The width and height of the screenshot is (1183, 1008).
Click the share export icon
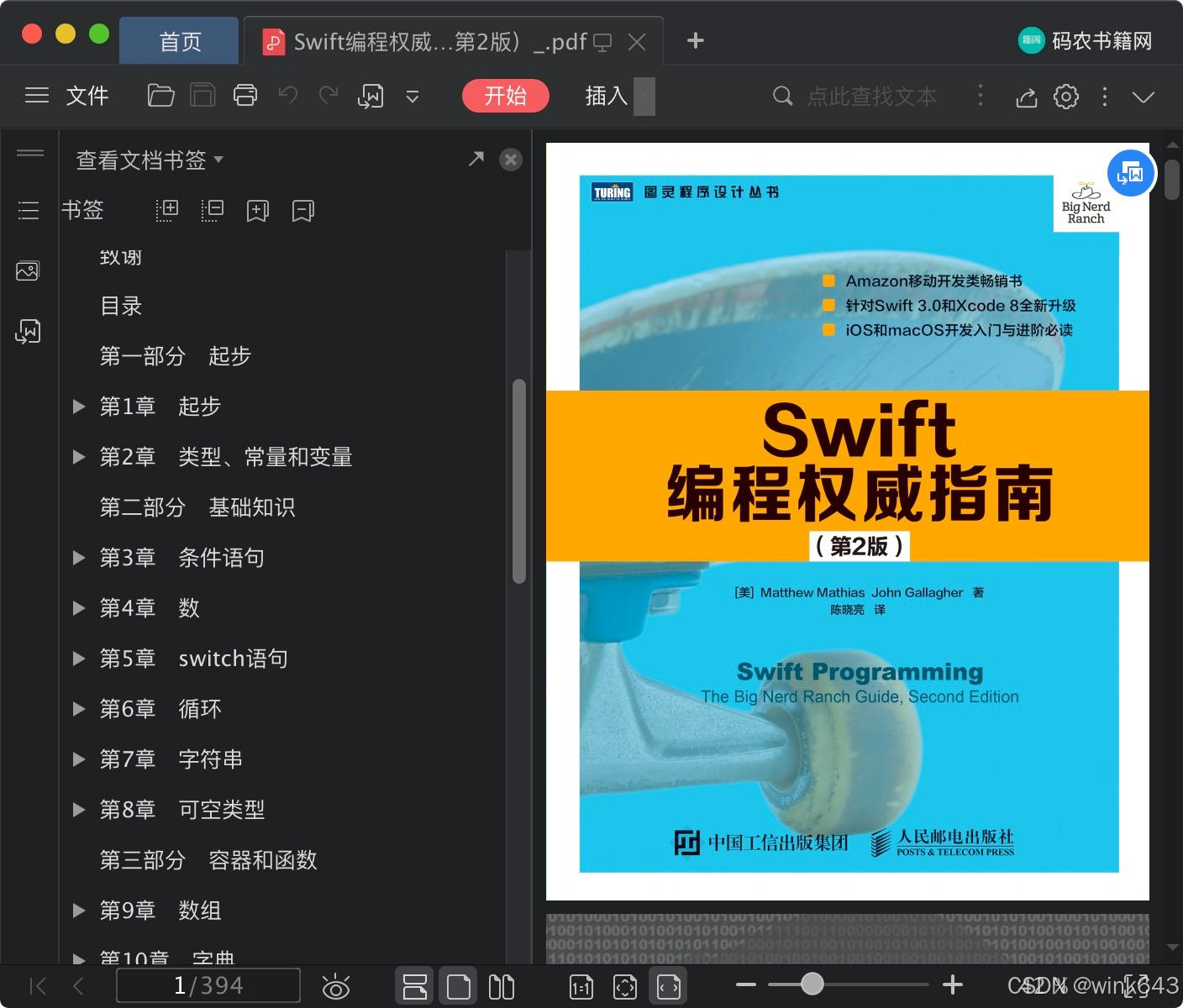[1026, 97]
